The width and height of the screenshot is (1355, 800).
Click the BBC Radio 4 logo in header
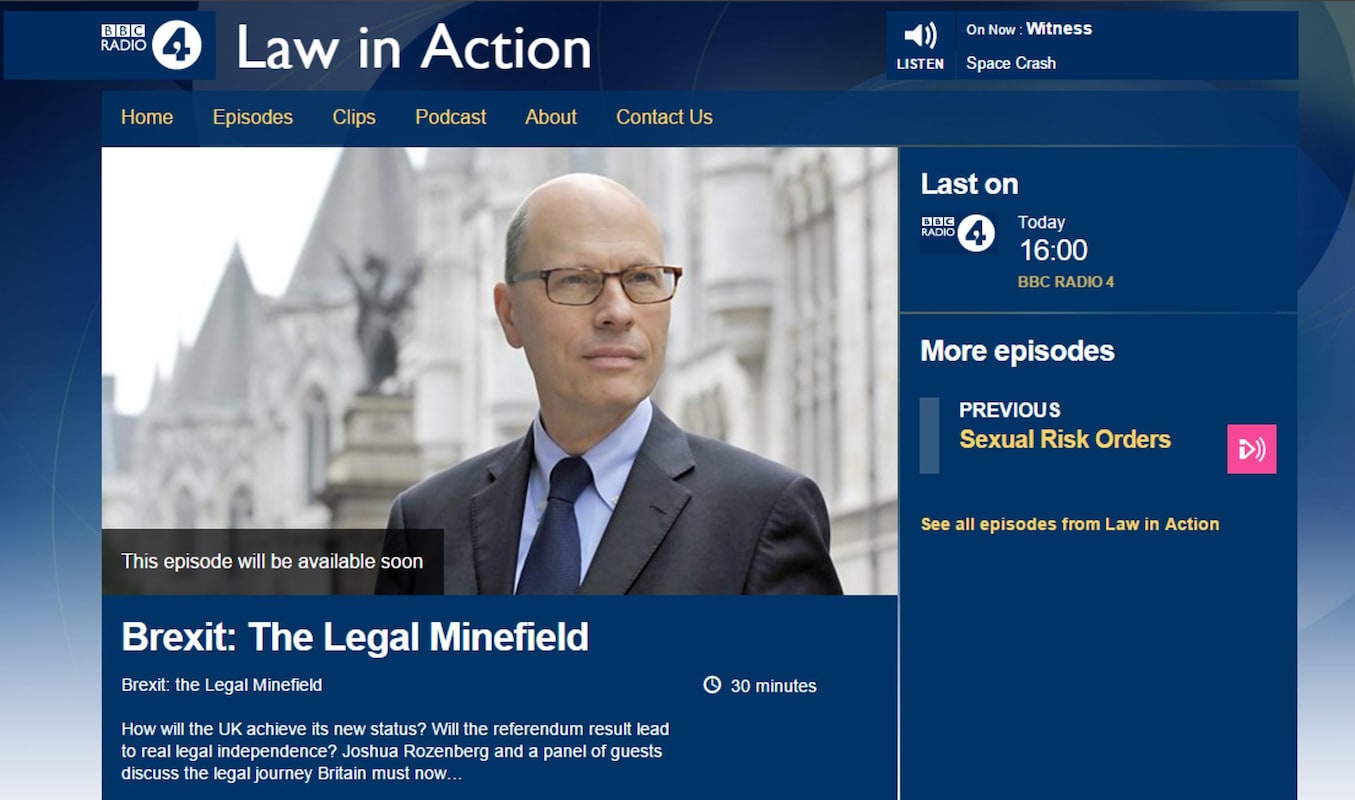[x=152, y=45]
